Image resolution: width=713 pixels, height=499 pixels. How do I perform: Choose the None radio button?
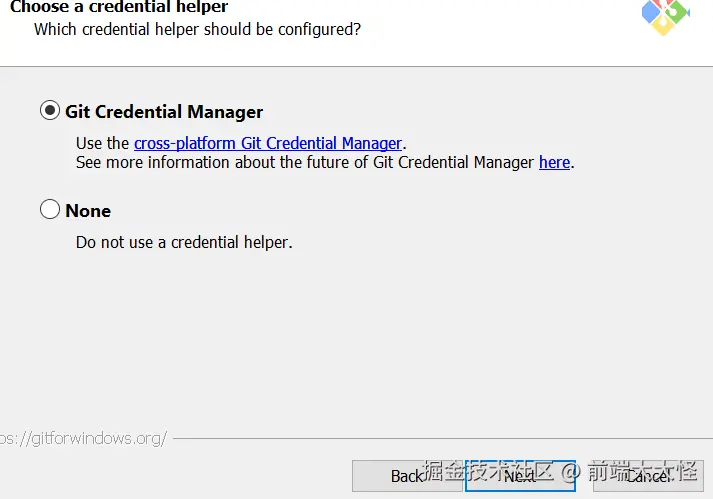click(x=50, y=210)
